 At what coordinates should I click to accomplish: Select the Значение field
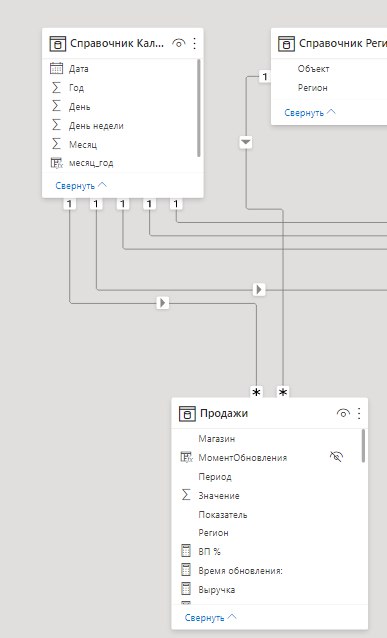point(219,496)
